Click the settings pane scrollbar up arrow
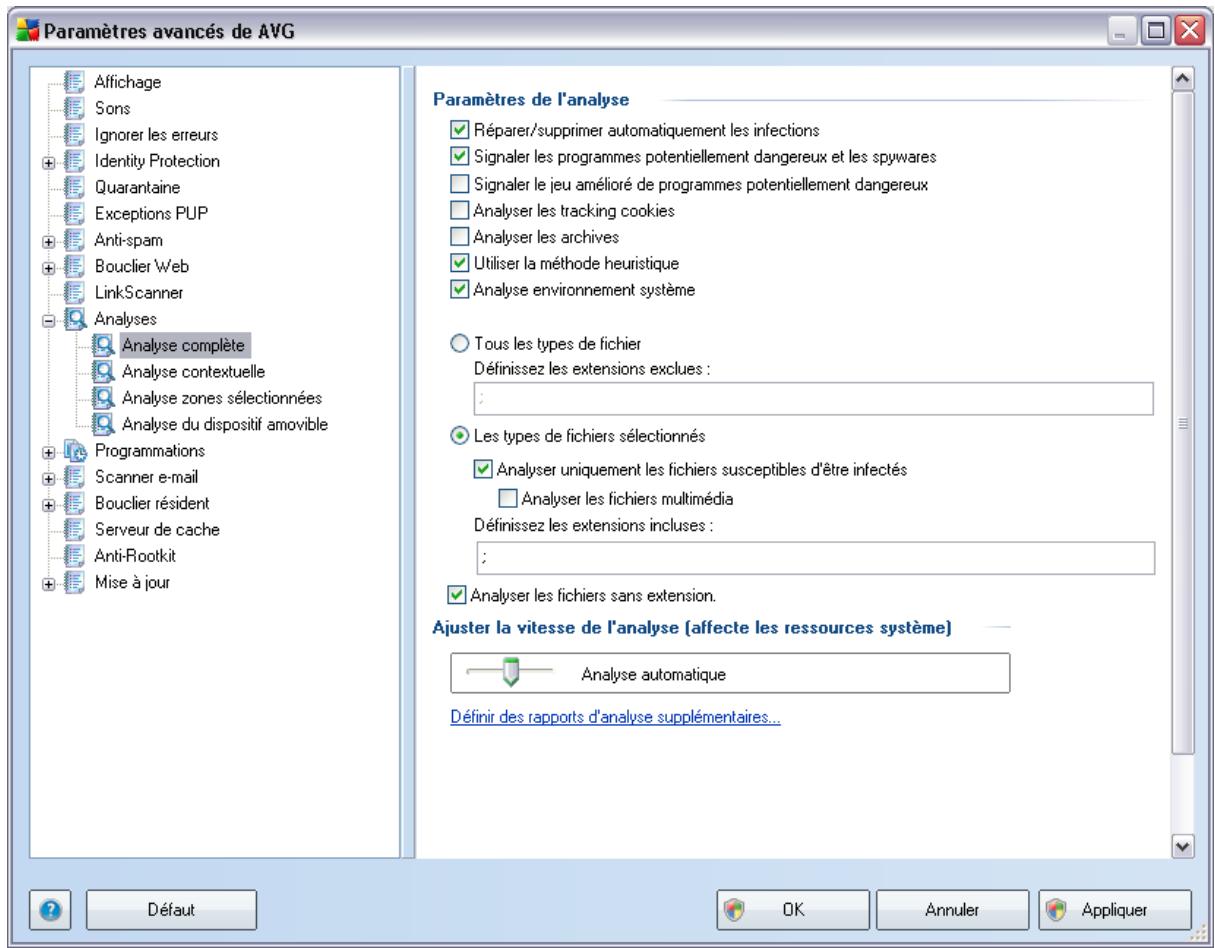The width and height of the screenshot is (1215, 948). pos(1183,79)
